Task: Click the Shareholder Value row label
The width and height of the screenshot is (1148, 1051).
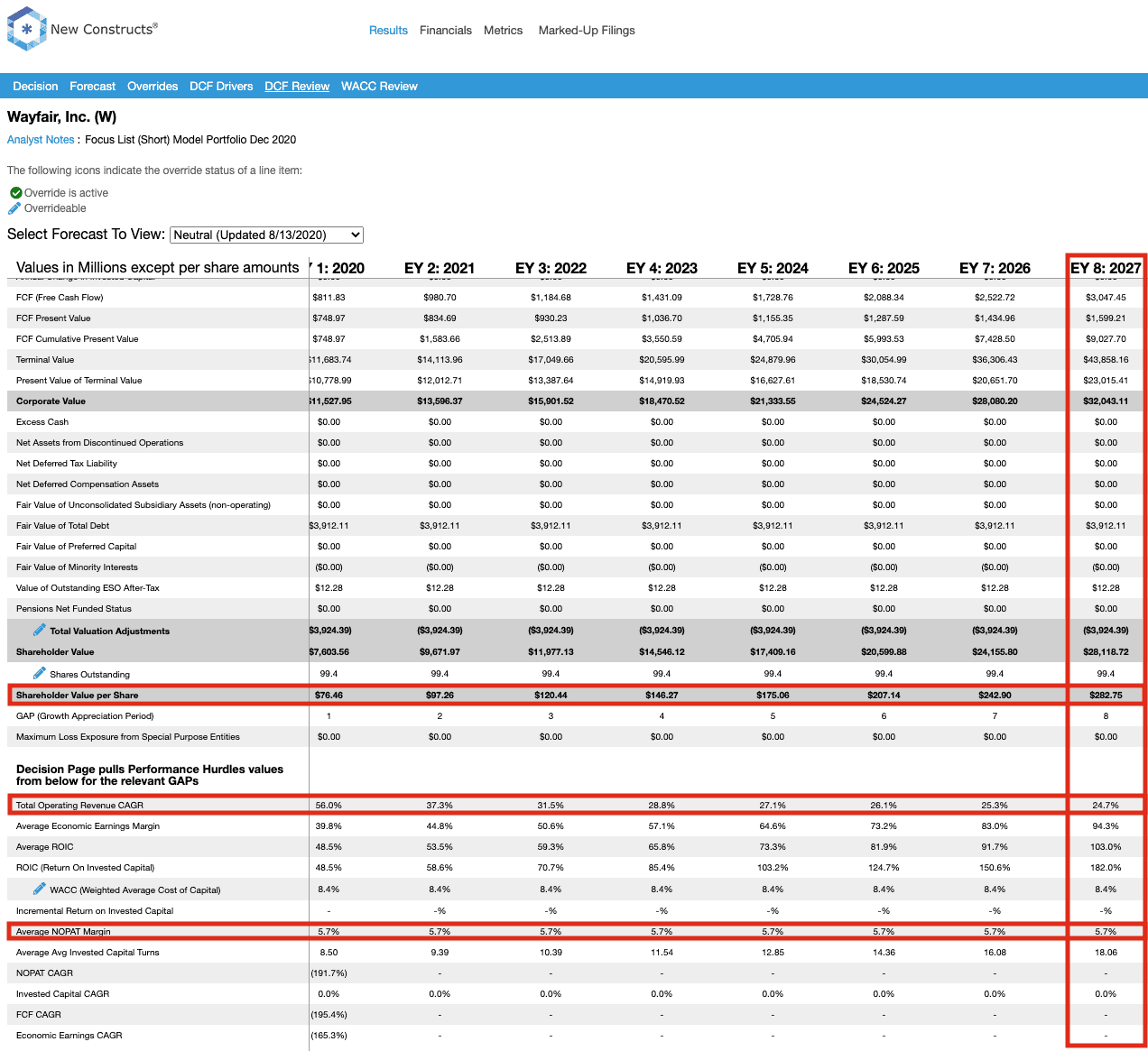Action: click(x=55, y=652)
